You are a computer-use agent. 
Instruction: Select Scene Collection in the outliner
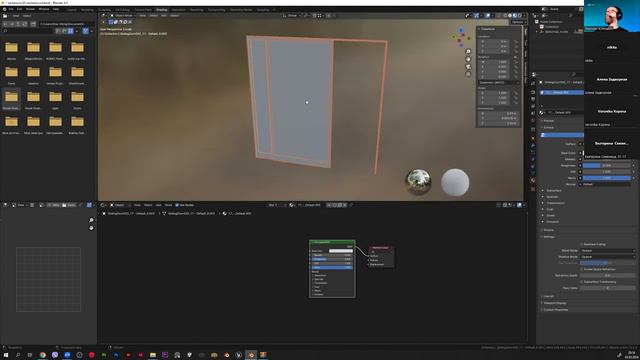click(551, 22)
